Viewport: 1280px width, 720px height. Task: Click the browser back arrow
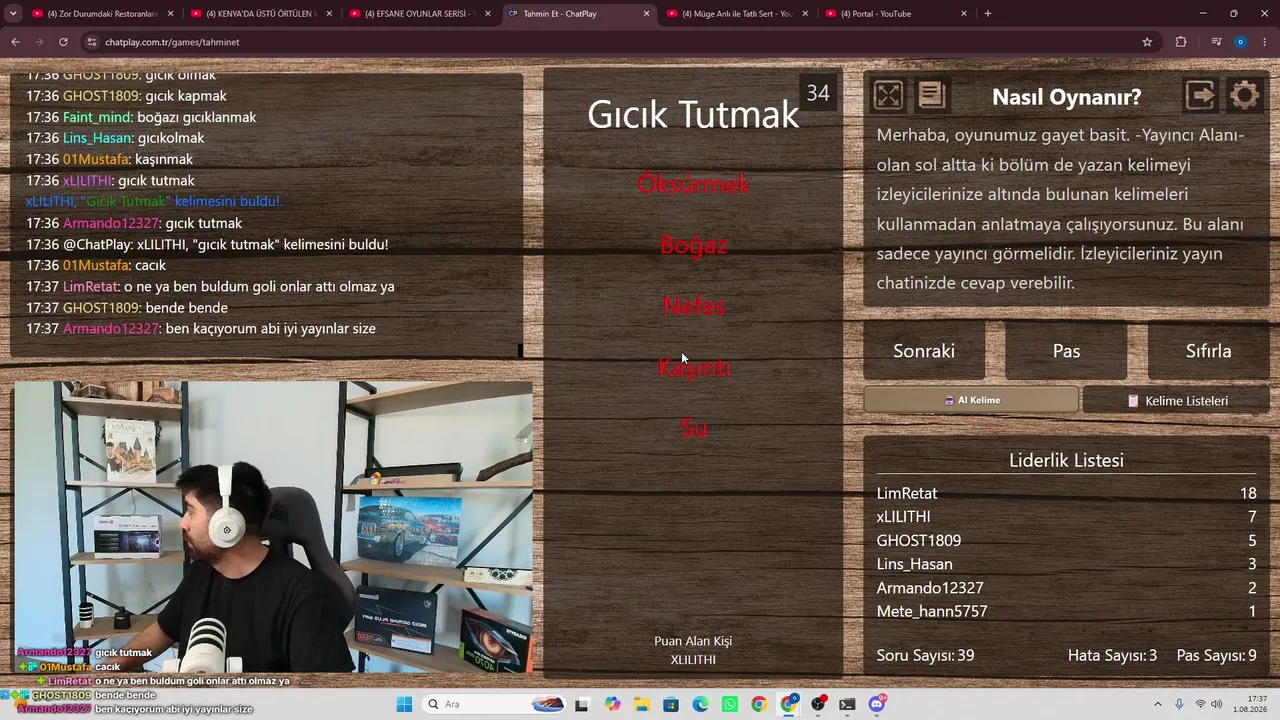[x=15, y=42]
